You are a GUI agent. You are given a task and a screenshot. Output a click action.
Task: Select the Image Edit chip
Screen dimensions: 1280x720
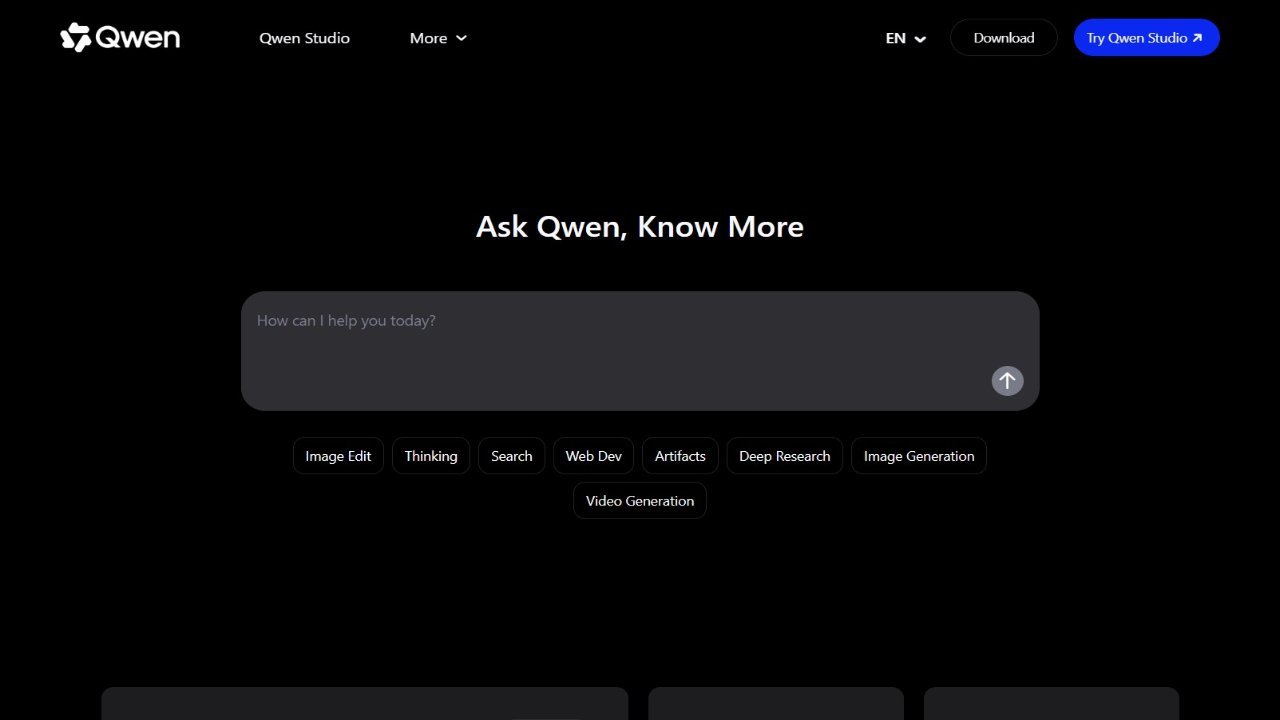click(x=338, y=456)
